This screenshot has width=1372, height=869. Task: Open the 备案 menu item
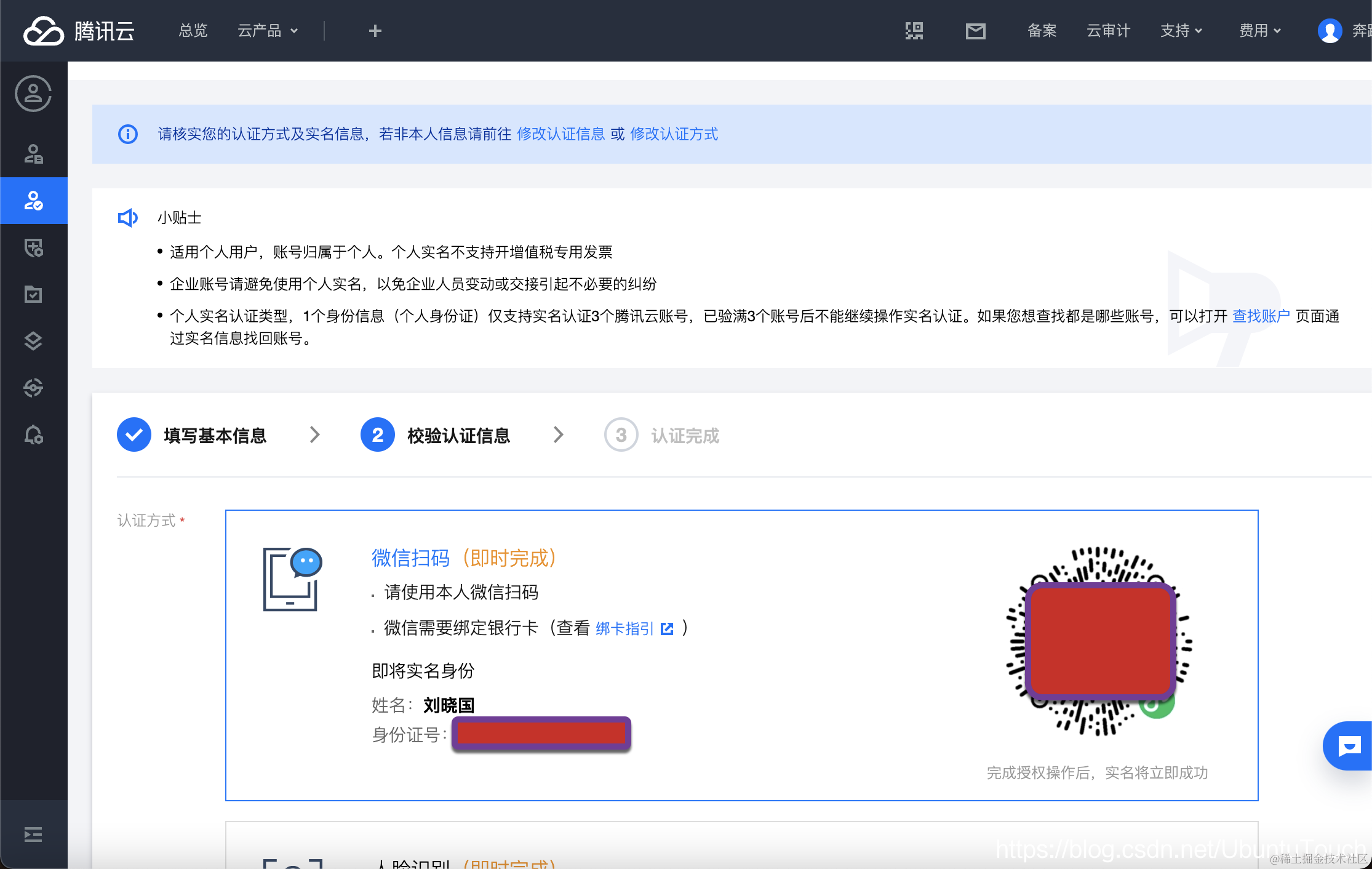[x=1042, y=31]
